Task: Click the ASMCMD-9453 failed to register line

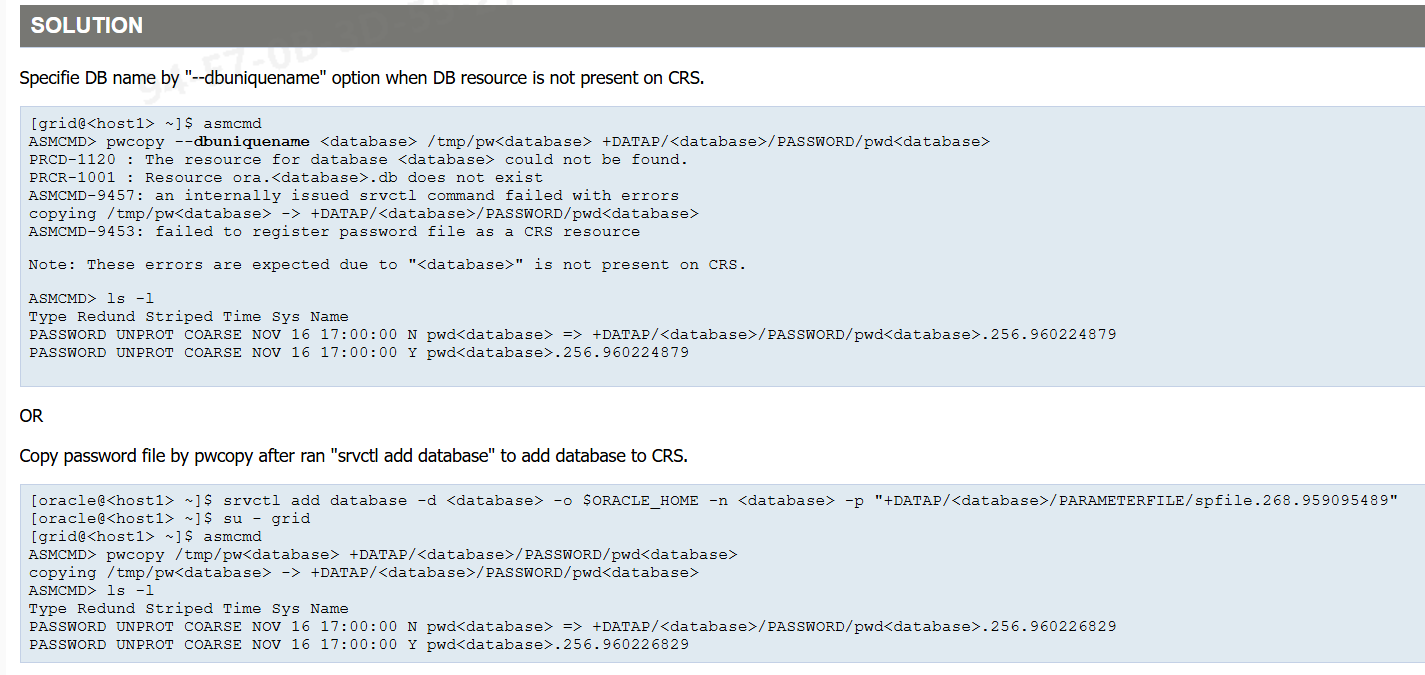Action: pos(334,232)
